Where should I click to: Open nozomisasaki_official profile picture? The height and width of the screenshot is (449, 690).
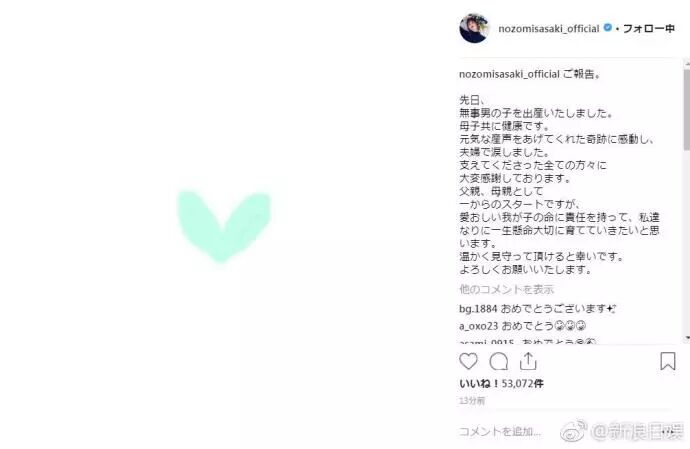[x=474, y=29]
